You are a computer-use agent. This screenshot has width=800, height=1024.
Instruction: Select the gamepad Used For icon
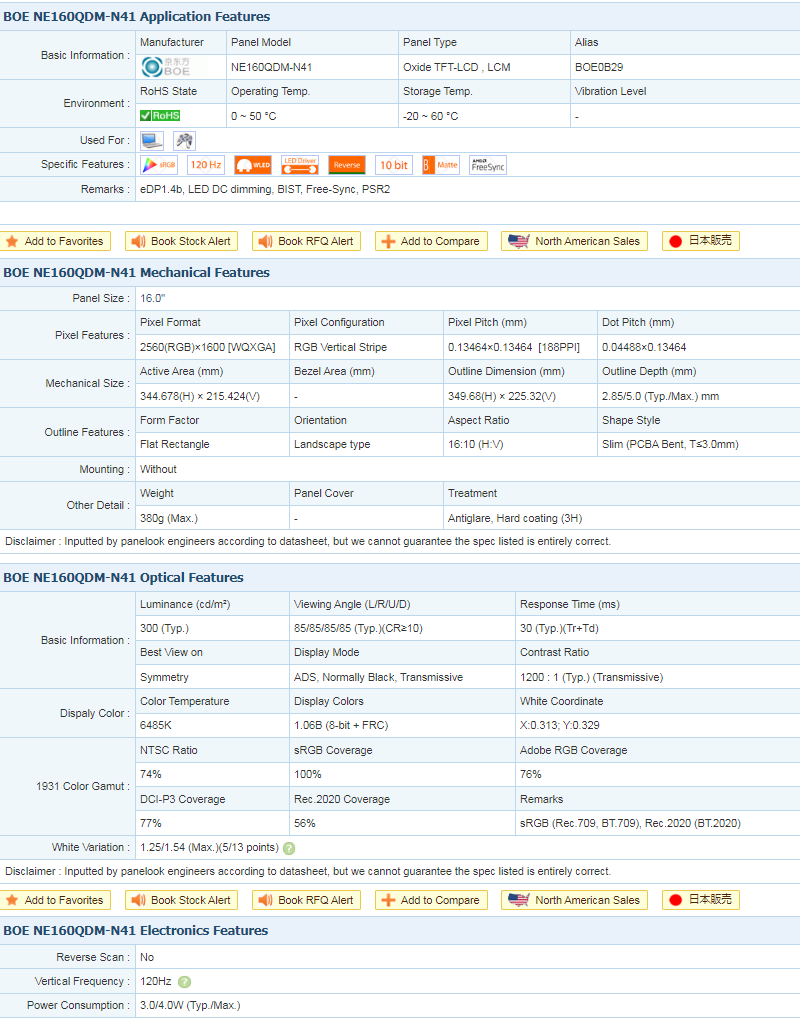184,140
